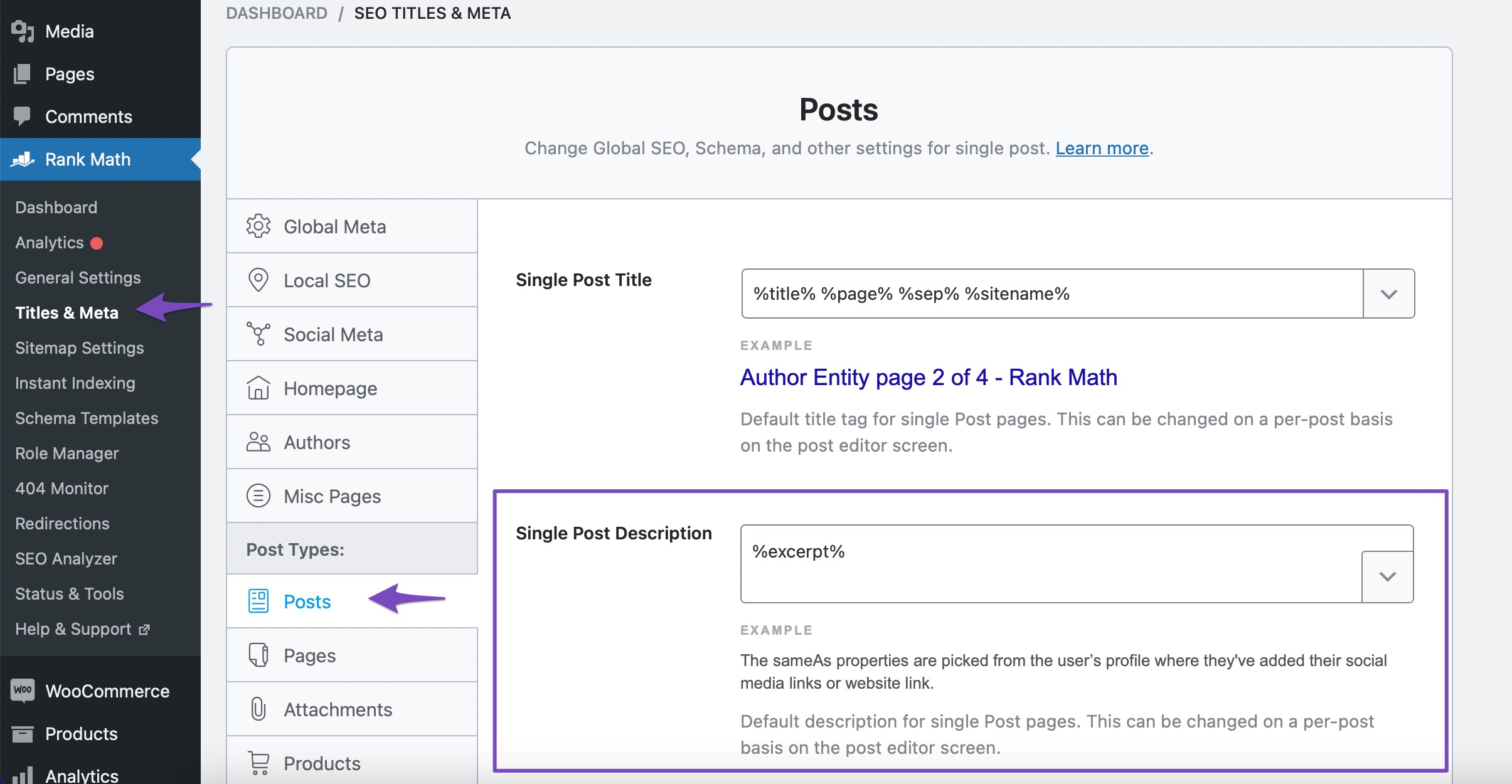1512x784 pixels.
Task: Click the Attachments paperclip icon
Action: [258, 709]
